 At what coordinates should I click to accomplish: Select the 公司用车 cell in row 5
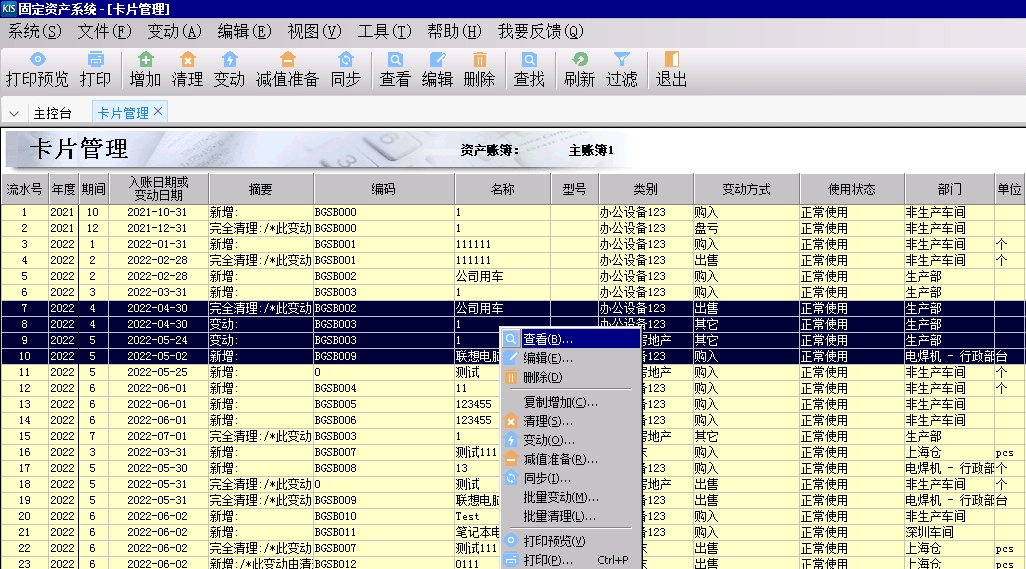click(503, 276)
